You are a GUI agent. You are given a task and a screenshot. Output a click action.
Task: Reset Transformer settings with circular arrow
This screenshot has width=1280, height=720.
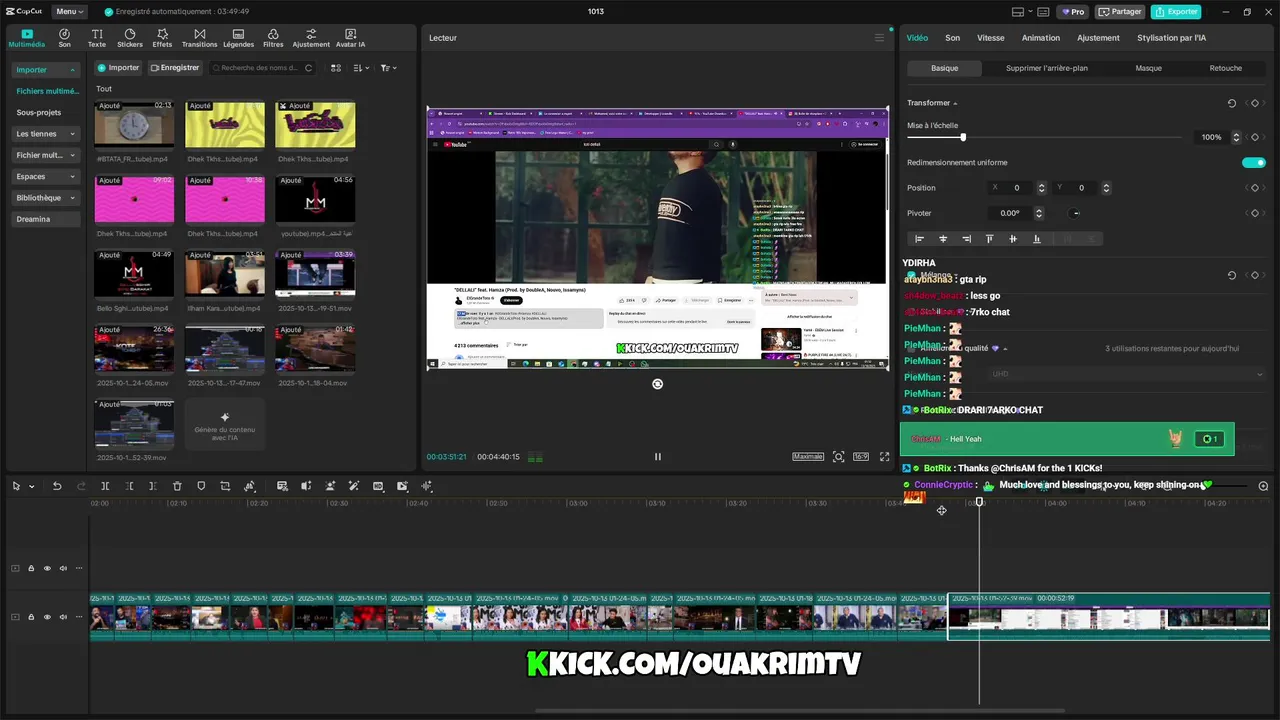pyautogui.click(x=1232, y=103)
